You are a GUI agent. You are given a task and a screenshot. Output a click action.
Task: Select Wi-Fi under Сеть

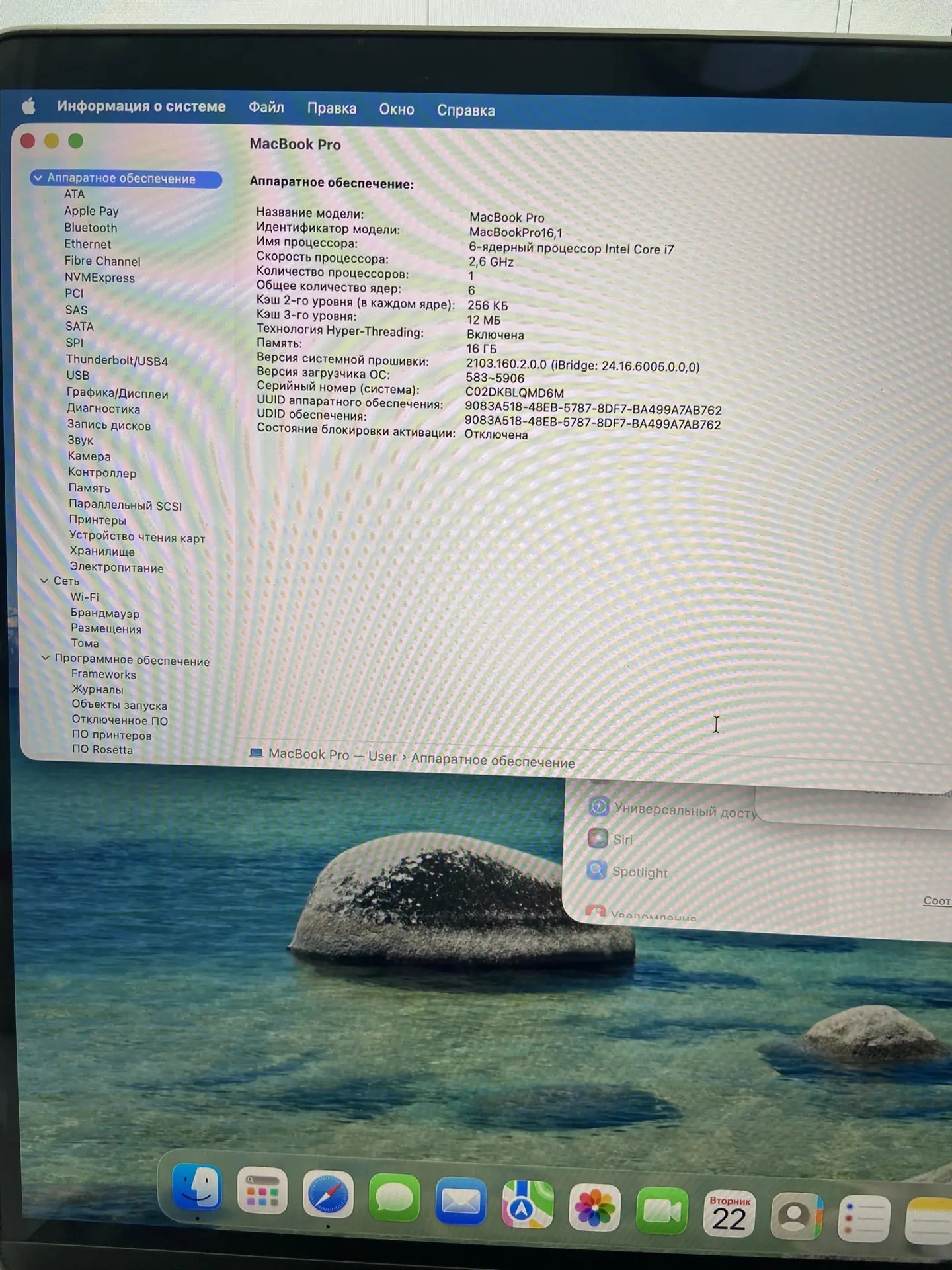pyautogui.click(x=85, y=597)
